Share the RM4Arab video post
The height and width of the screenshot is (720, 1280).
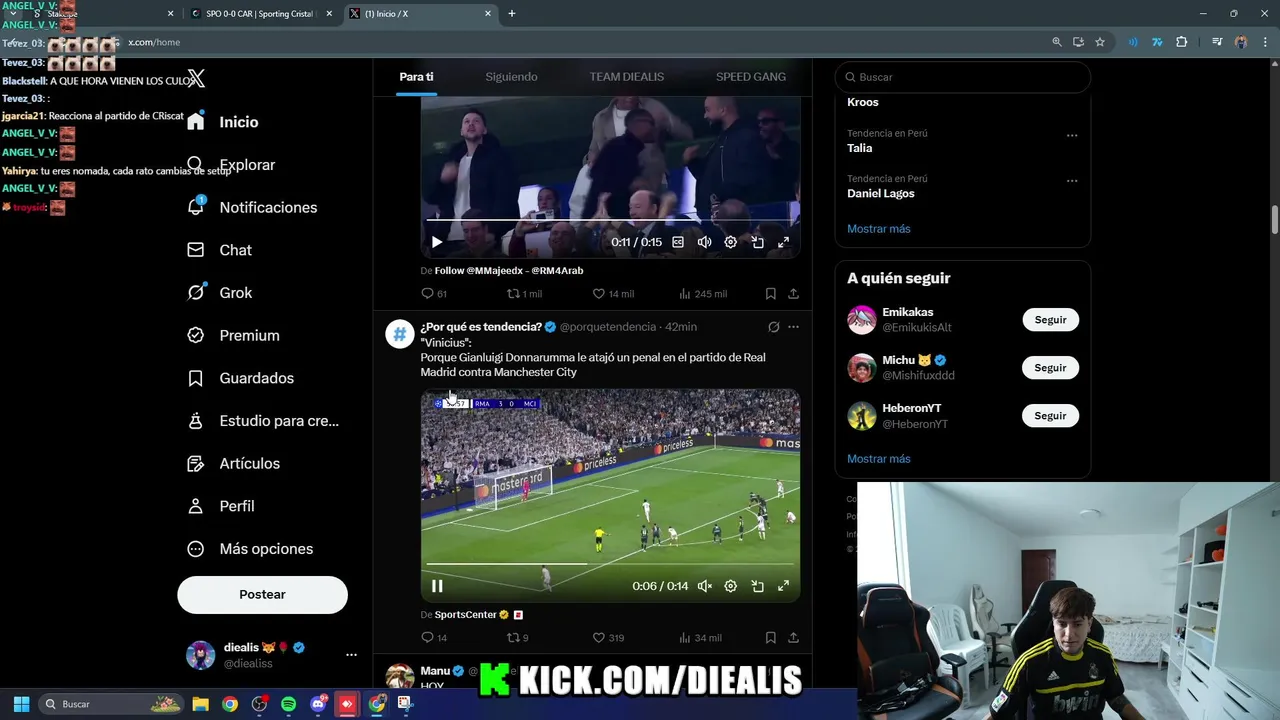[793, 294]
